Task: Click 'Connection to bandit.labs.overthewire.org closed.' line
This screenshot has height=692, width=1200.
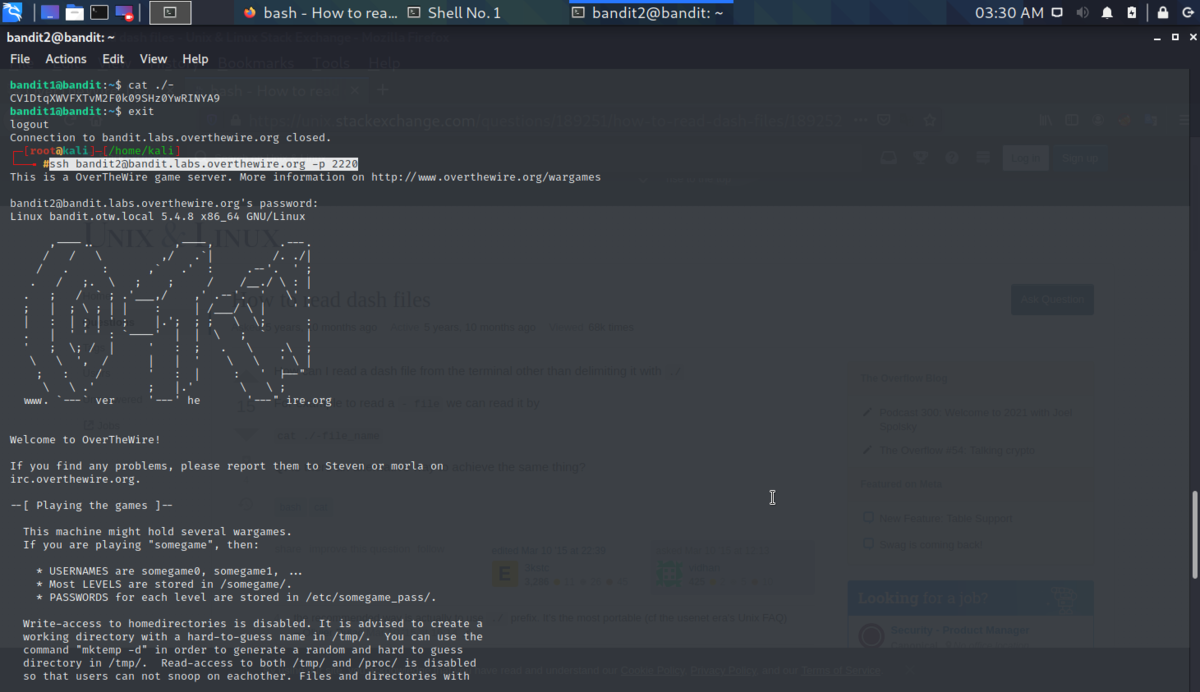Action: coord(170,138)
